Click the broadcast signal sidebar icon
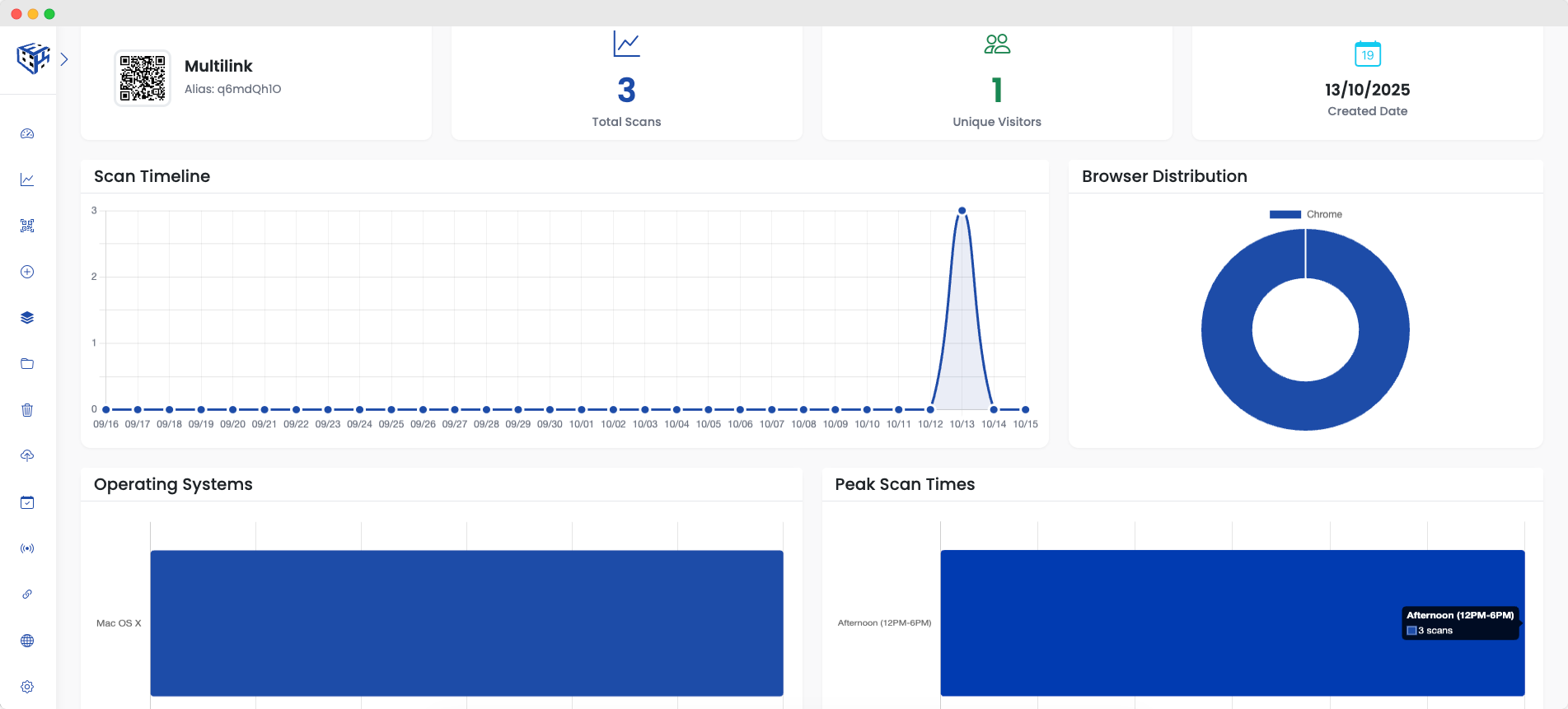 27,548
